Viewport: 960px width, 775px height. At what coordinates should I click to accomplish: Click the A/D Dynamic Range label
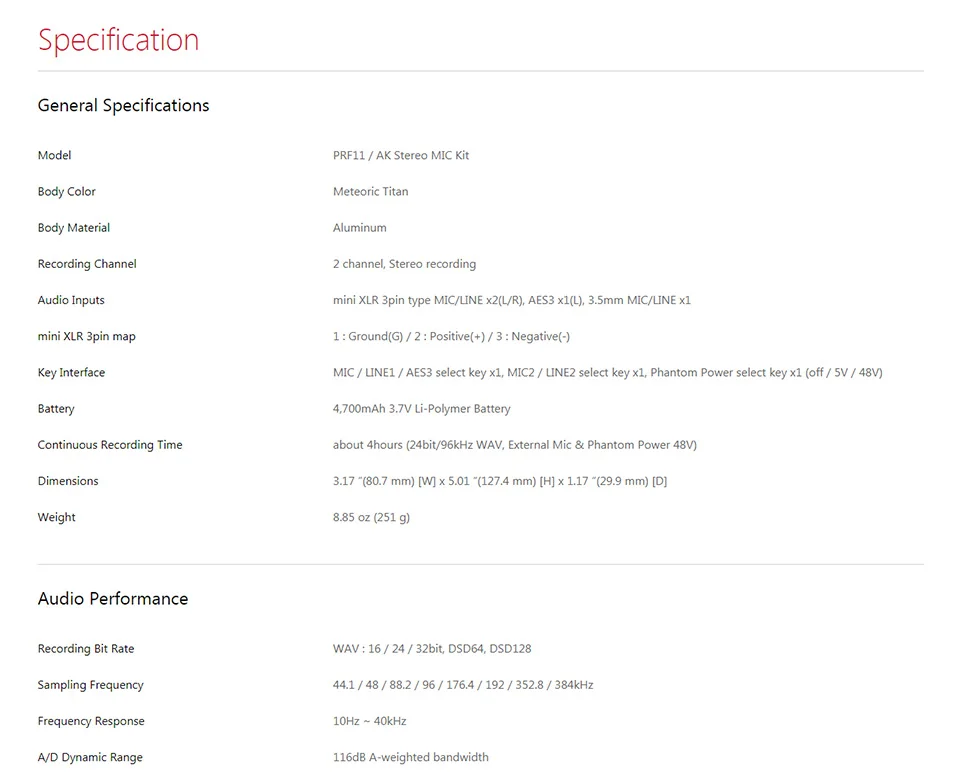[90, 757]
